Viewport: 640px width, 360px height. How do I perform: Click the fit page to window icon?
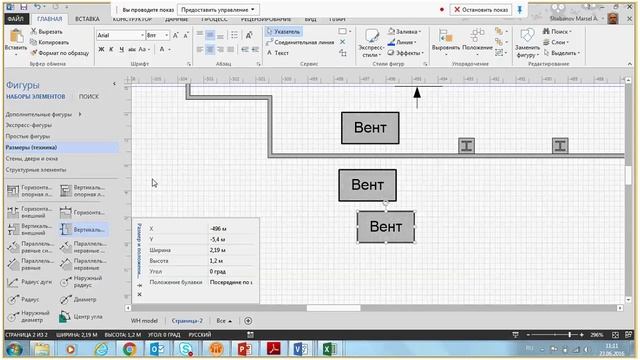[615, 335]
